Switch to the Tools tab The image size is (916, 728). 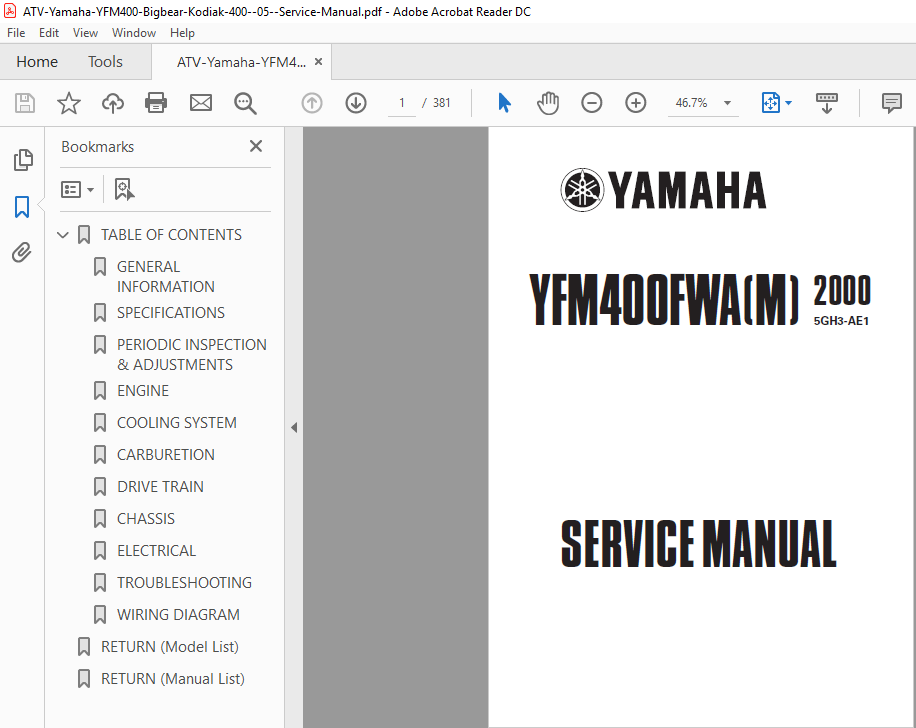pos(105,62)
